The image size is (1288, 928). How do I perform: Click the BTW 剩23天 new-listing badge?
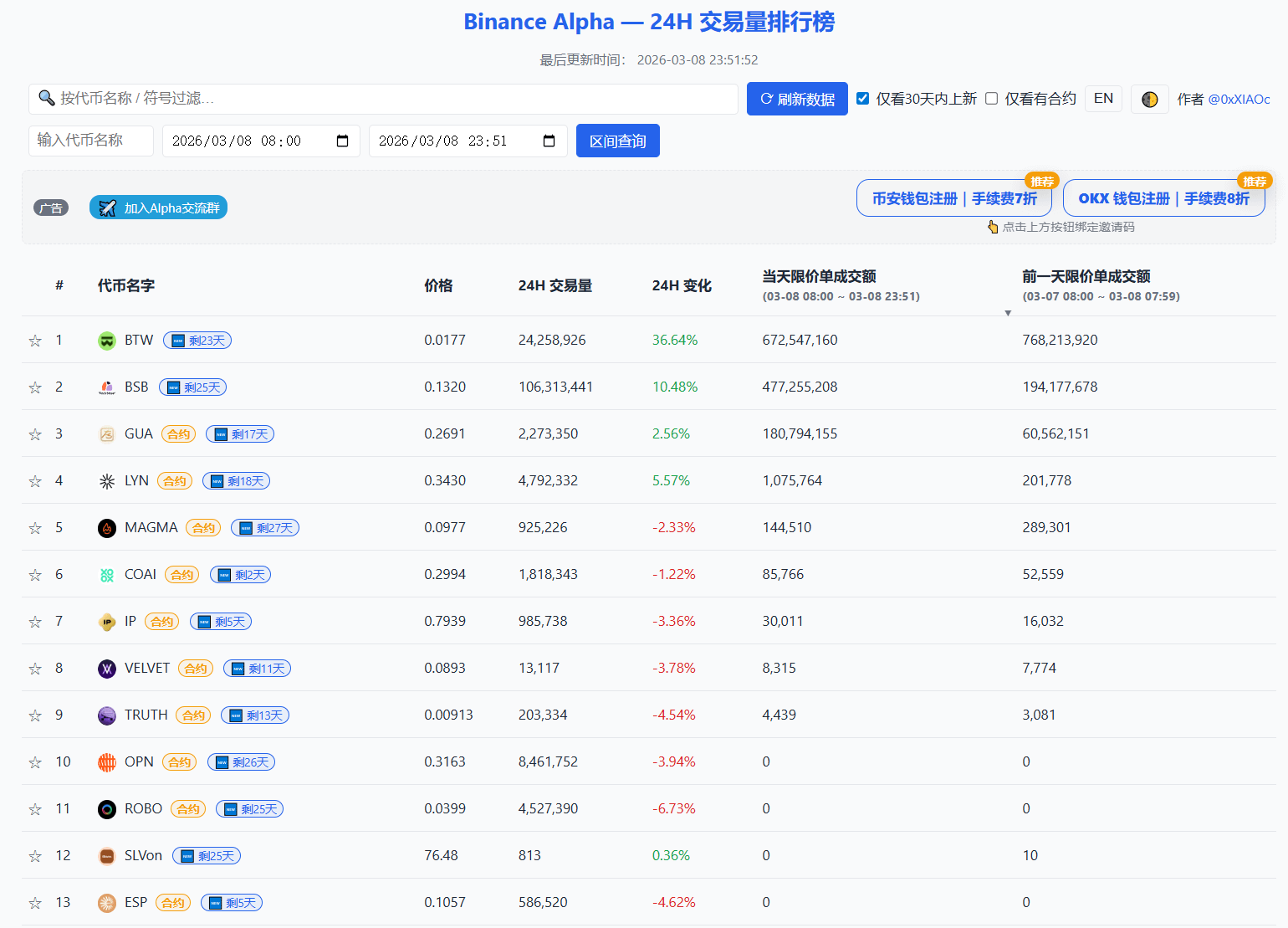tap(197, 341)
